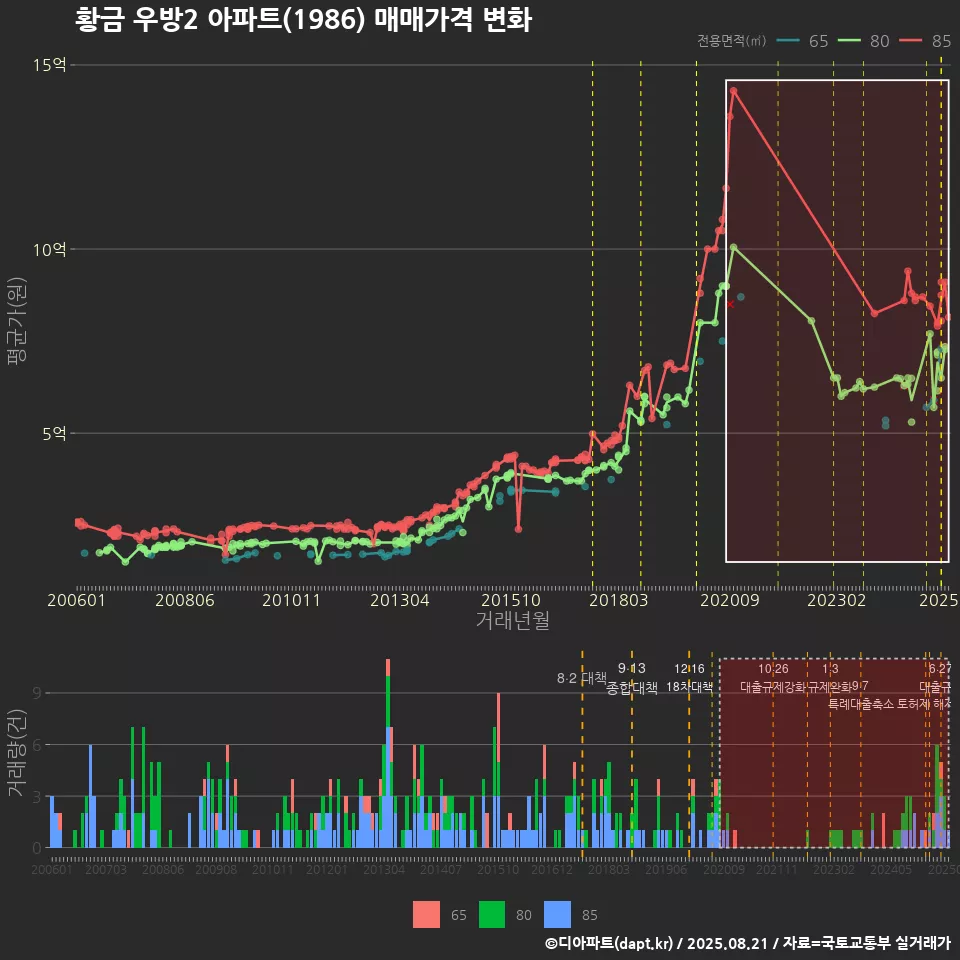Click the green 80 swatch in volume legend

[492, 915]
